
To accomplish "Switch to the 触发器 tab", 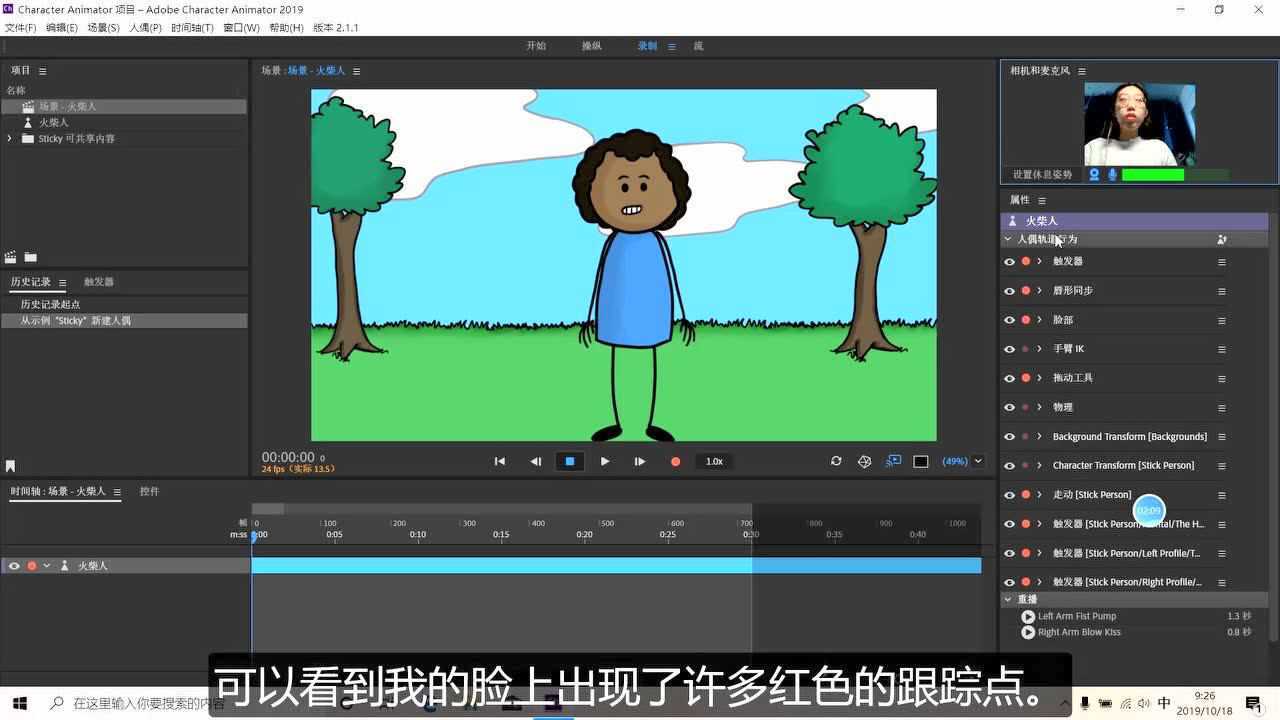I will tap(98, 281).
